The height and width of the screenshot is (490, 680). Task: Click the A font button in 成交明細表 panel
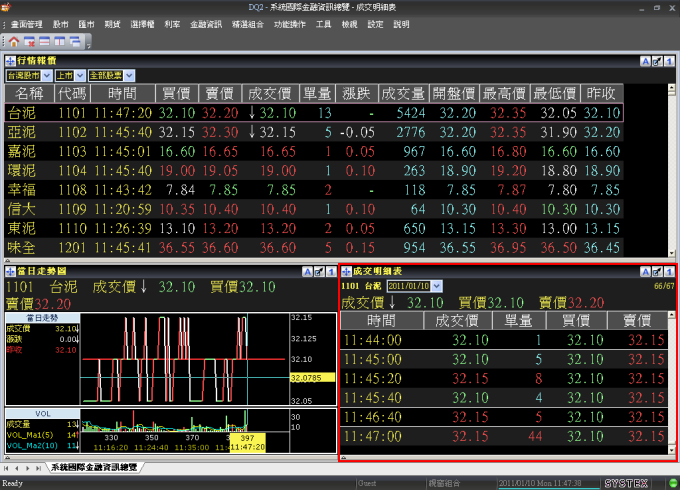point(645,272)
